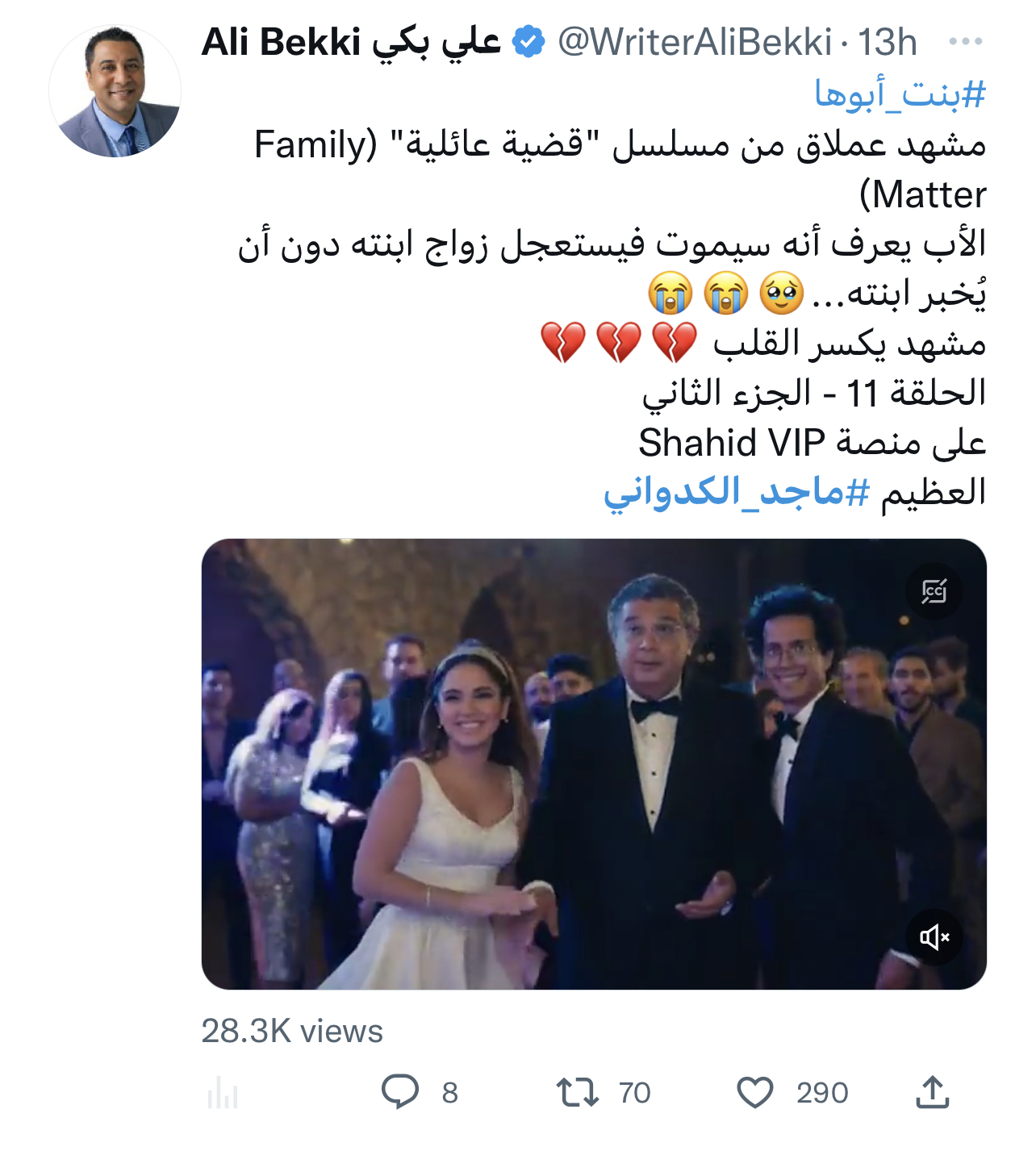Click the 13h timestamp
Image resolution: width=1036 pixels, height=1151 pixels.
click(x=887, y=42)
